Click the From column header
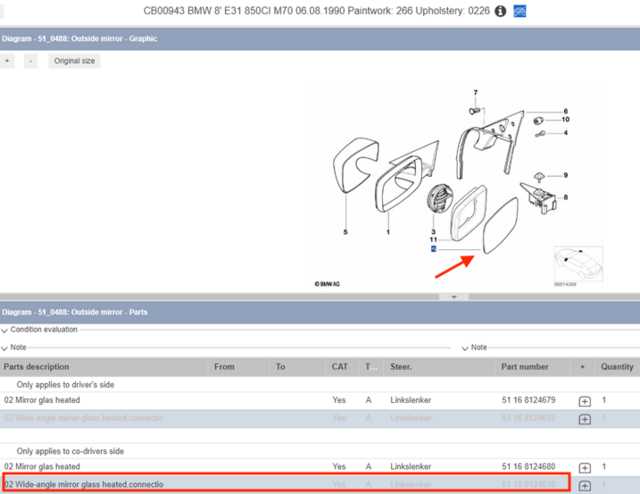The width and height of the screenshot is (640, 494). (239, 367)
